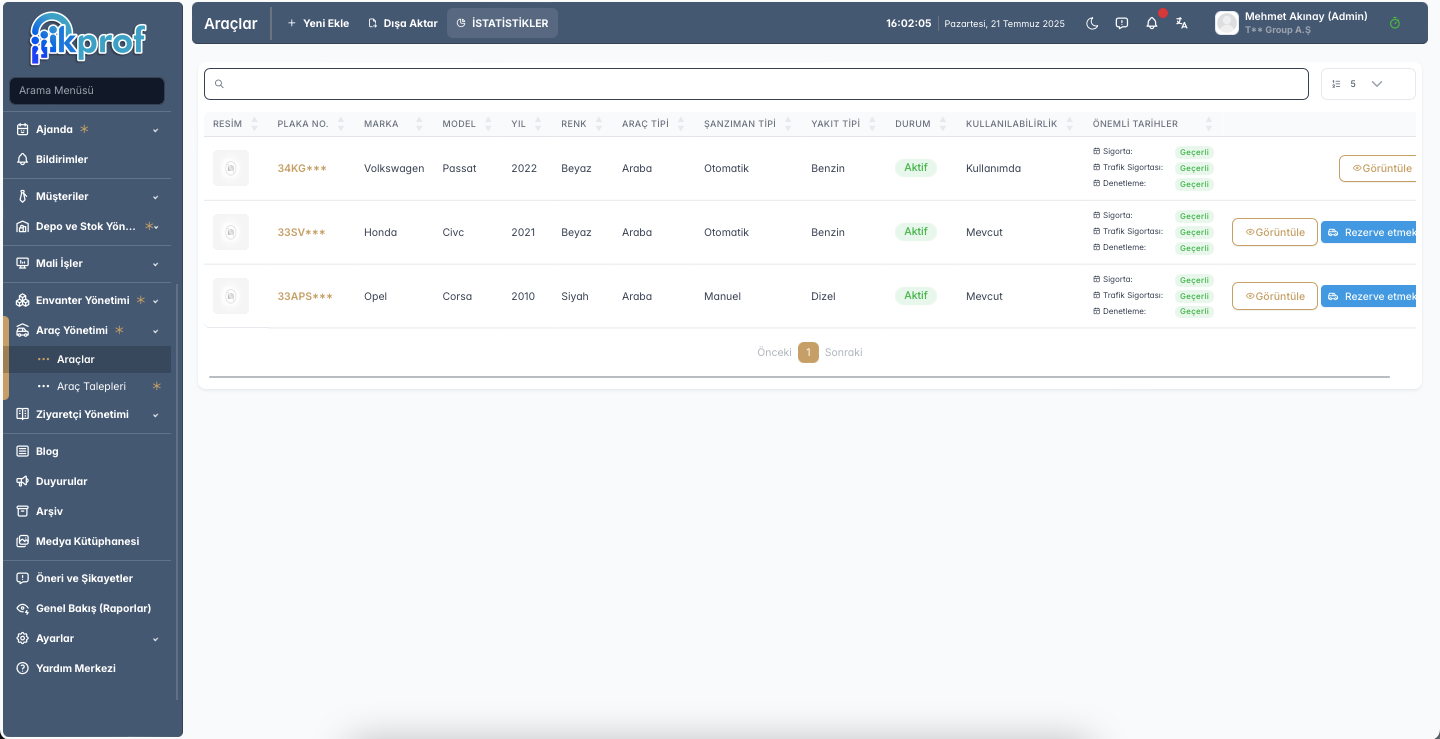Open the İSTATİSTİKLER button
1440x739 pixels.
[502, 23]
